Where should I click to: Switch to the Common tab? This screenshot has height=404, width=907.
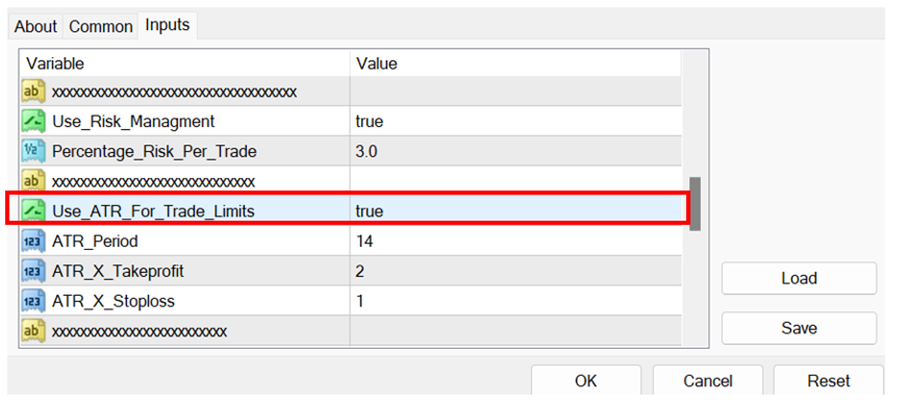point(100,27)
